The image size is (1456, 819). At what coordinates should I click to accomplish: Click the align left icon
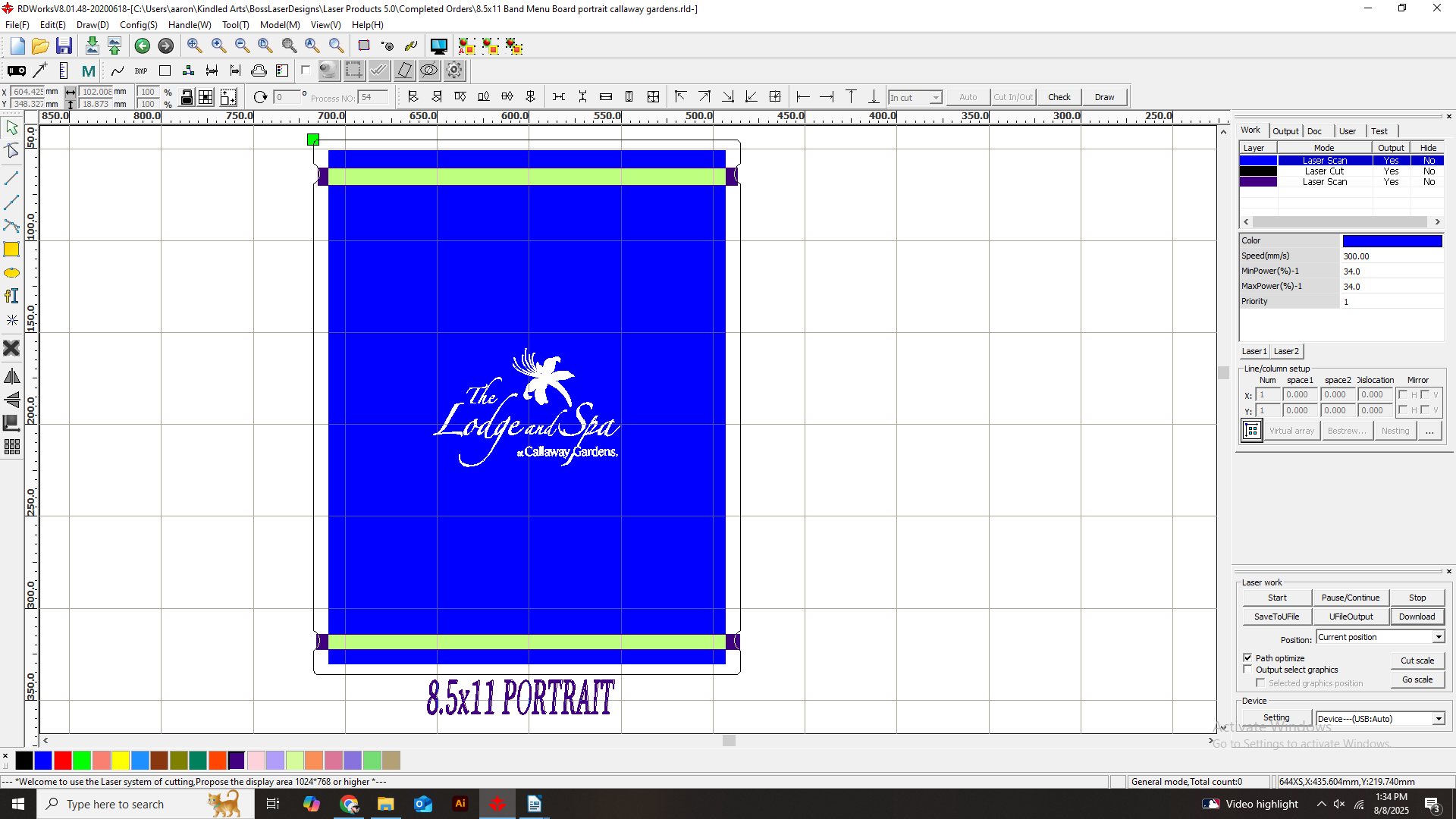point(413,97)
